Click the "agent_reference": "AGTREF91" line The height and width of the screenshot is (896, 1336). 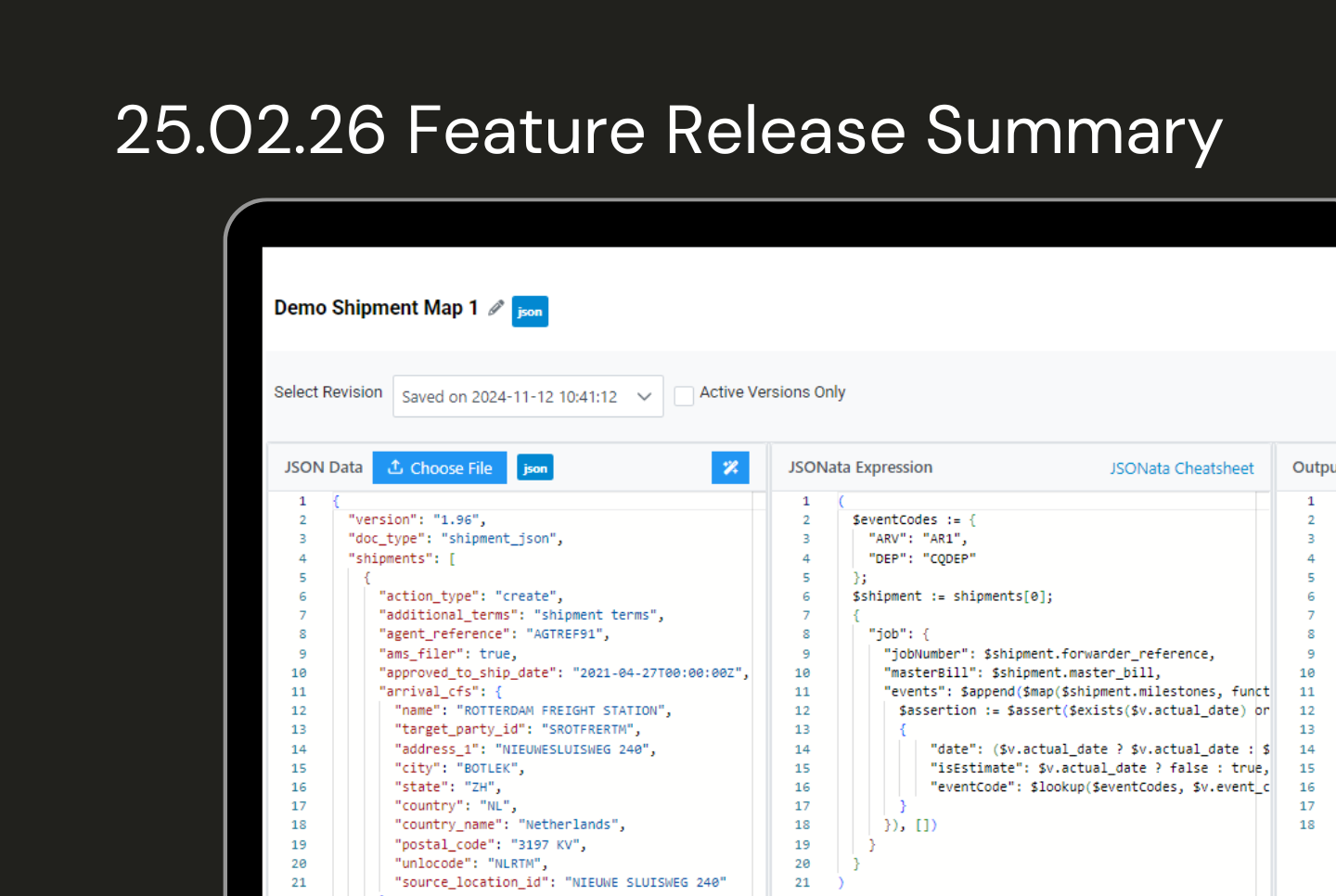click(494, 634)
